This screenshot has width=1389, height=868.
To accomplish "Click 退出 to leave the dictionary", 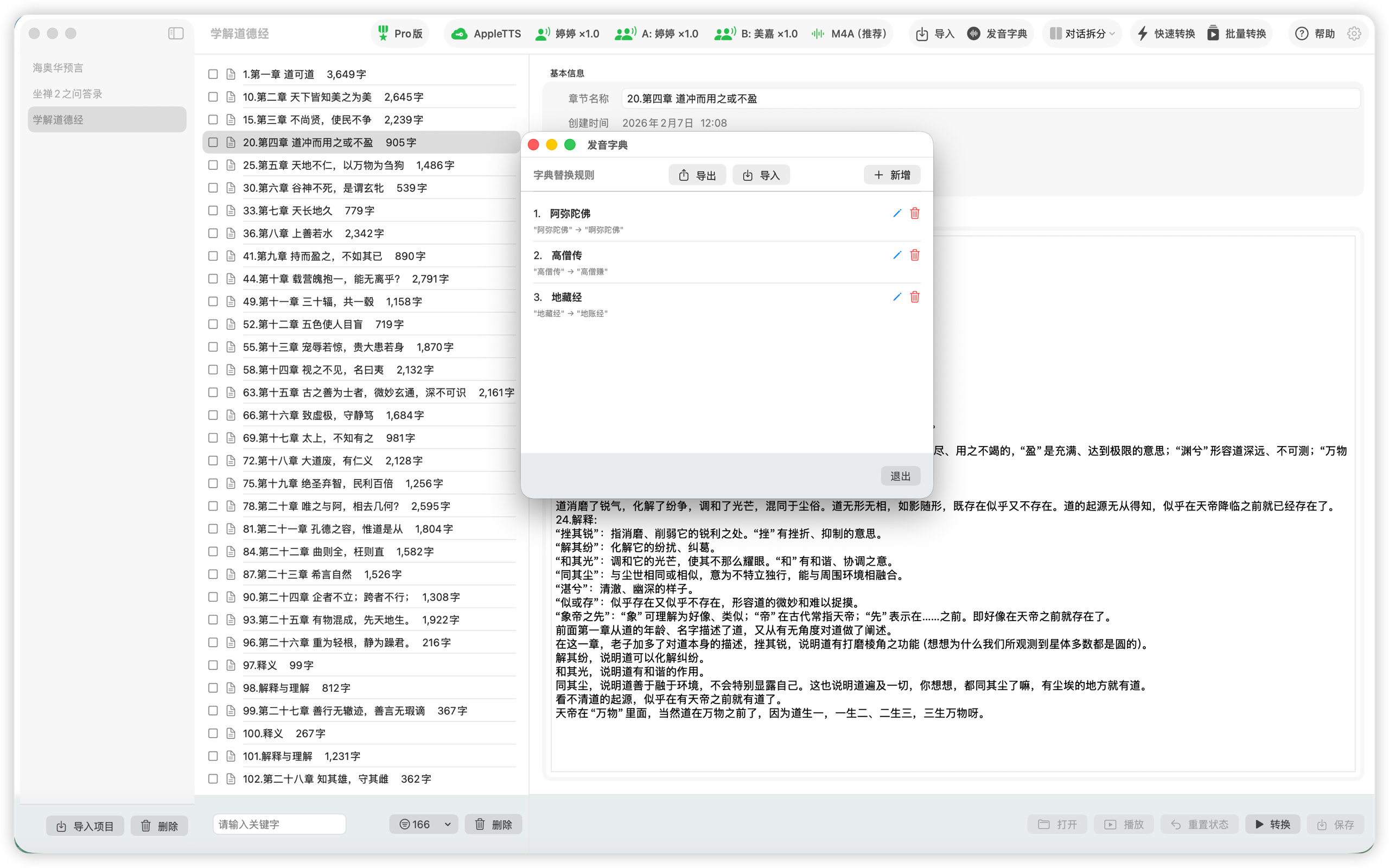I will pos(901,476).
